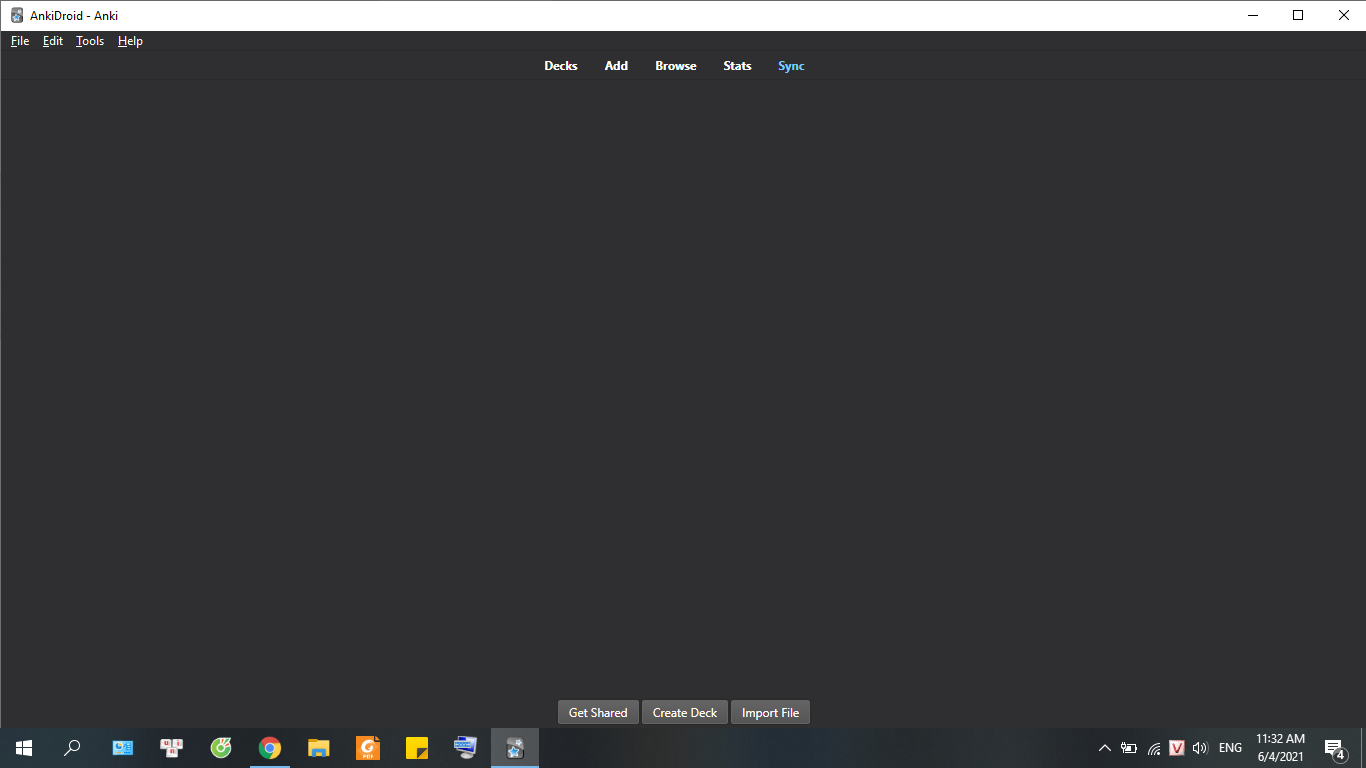
Task: Open the Wi-Fi network tray icon
Action: tap(1154, 748)
